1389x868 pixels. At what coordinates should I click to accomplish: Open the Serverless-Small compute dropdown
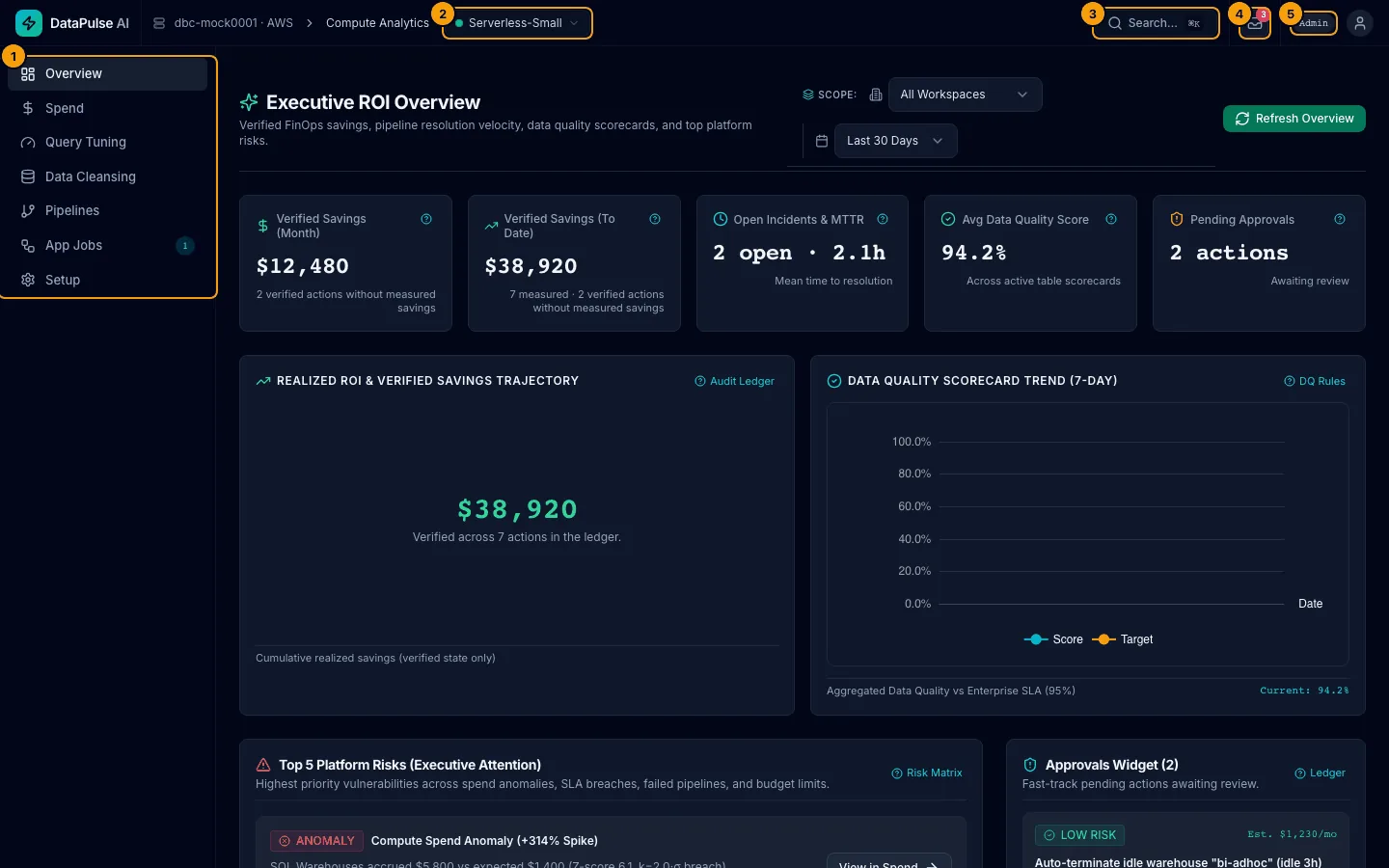(517, 23)
